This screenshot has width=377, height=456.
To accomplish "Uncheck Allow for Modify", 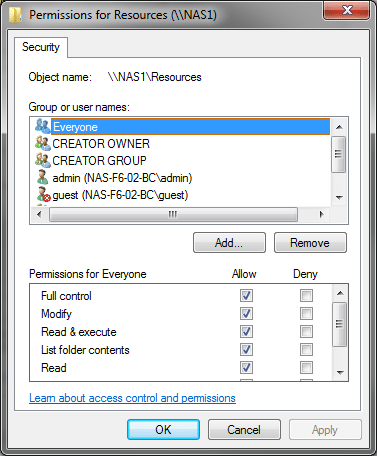I will [246, 313].
